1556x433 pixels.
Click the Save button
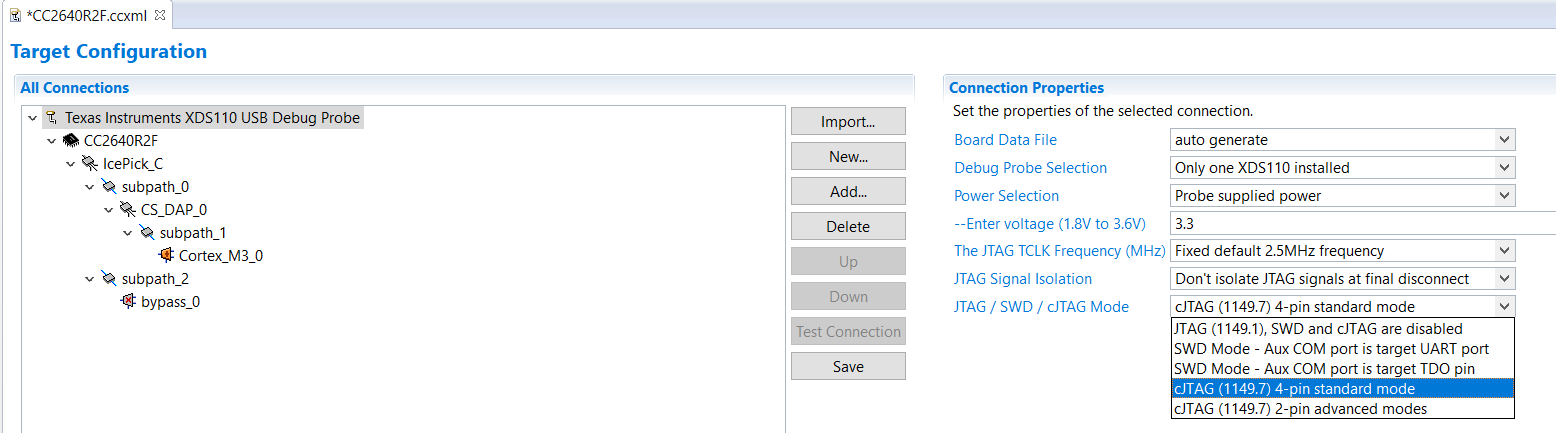pos(848,367)
